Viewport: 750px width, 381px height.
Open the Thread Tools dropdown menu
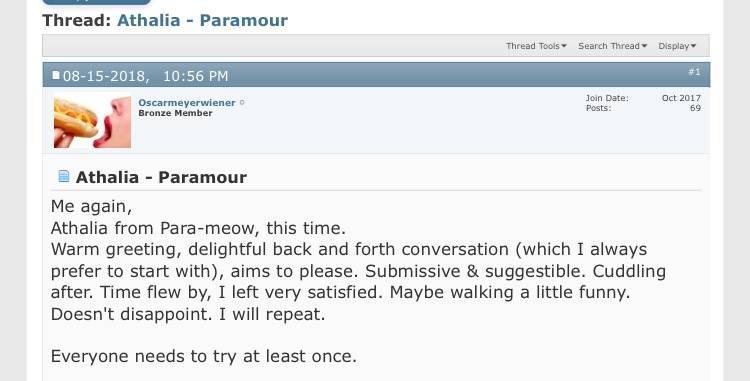coord(536,46)
